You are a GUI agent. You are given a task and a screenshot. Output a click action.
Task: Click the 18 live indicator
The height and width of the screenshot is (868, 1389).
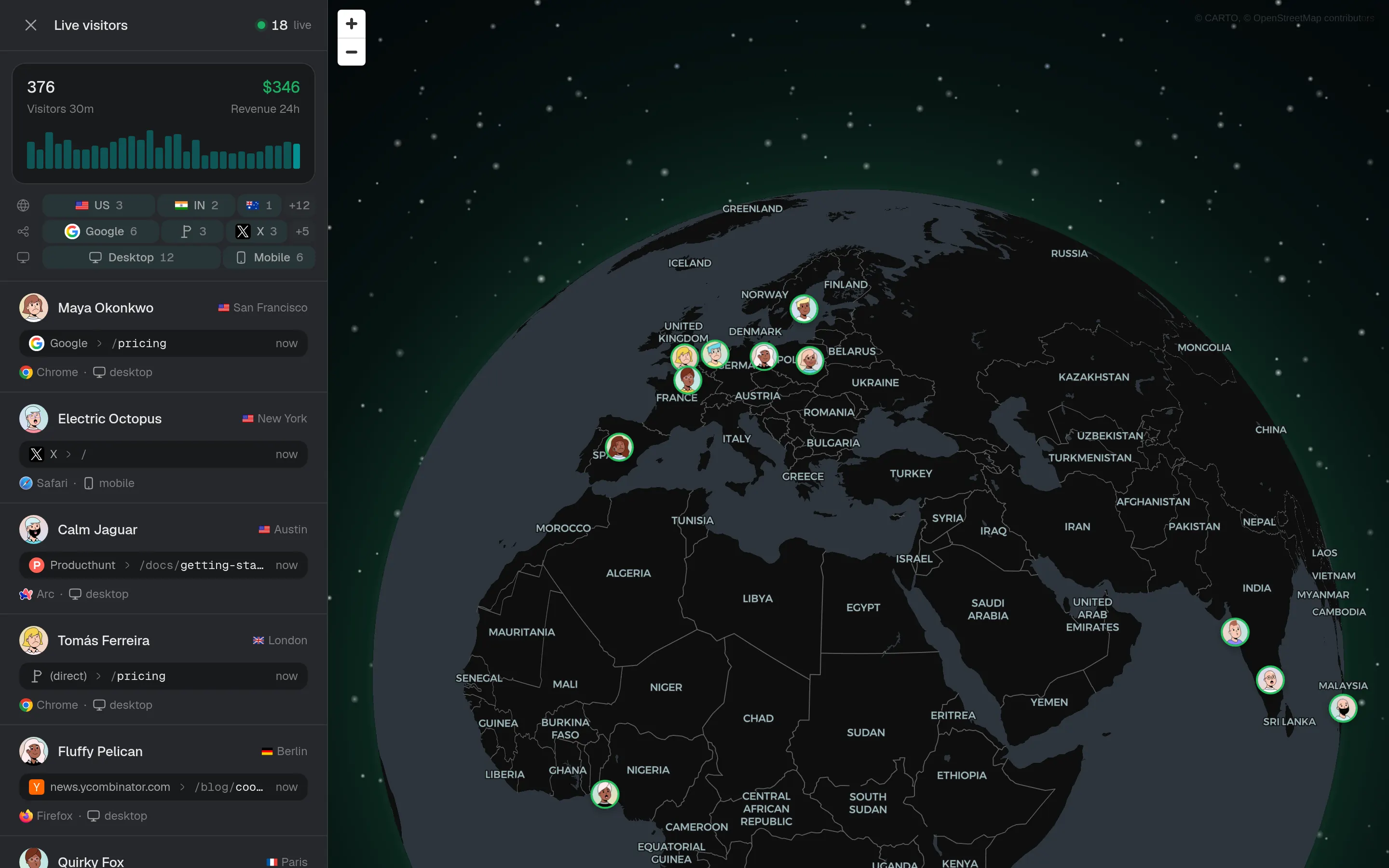[x=284, y=25]
